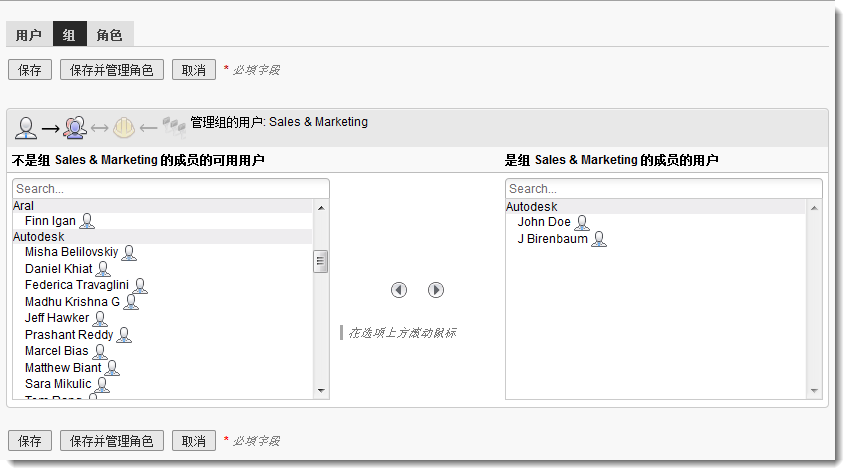Click user icon next to Misha Belilovskiy
The height and width of the screenshot is (475, 850).
[129, 253]
